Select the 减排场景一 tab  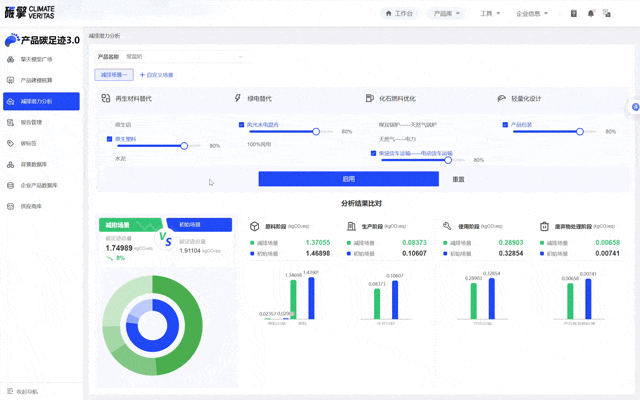click(x=113, y=75)
